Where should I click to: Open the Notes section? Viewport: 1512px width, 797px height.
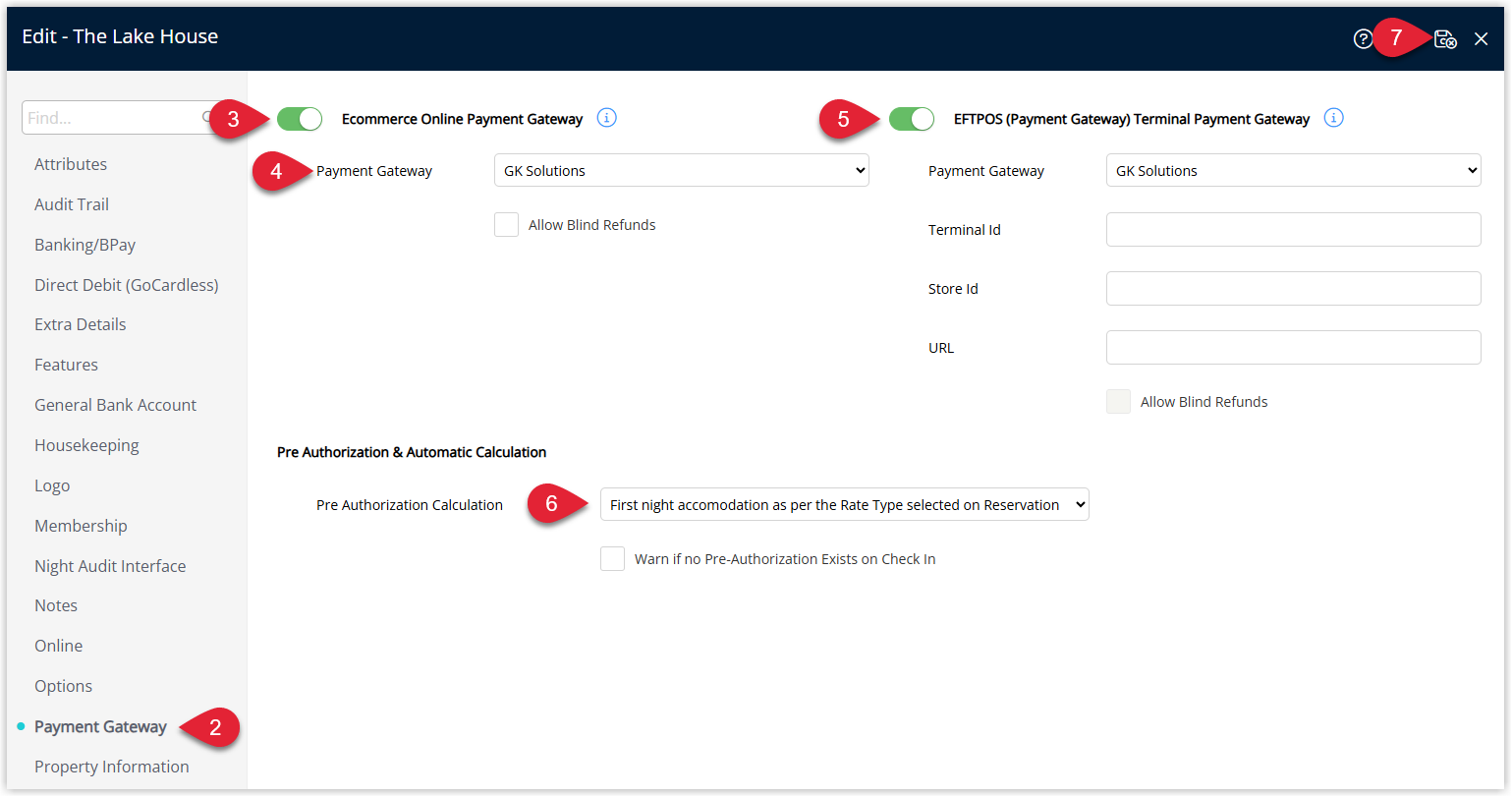tap(56, 605)
